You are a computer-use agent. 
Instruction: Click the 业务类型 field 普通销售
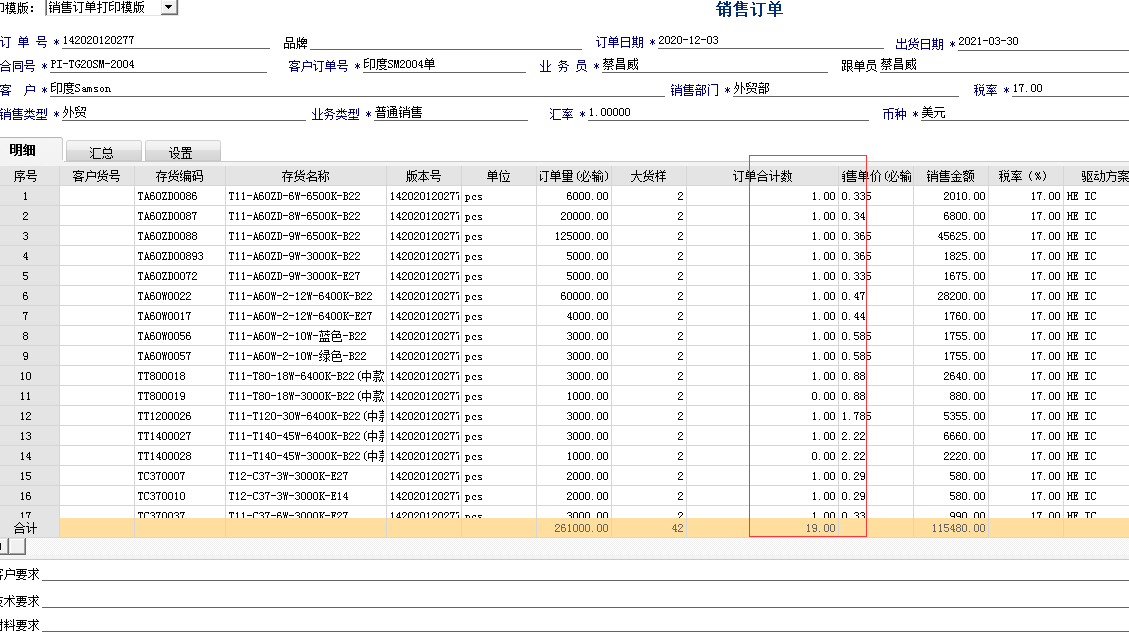pyautogui.click(x=450, y=112)
